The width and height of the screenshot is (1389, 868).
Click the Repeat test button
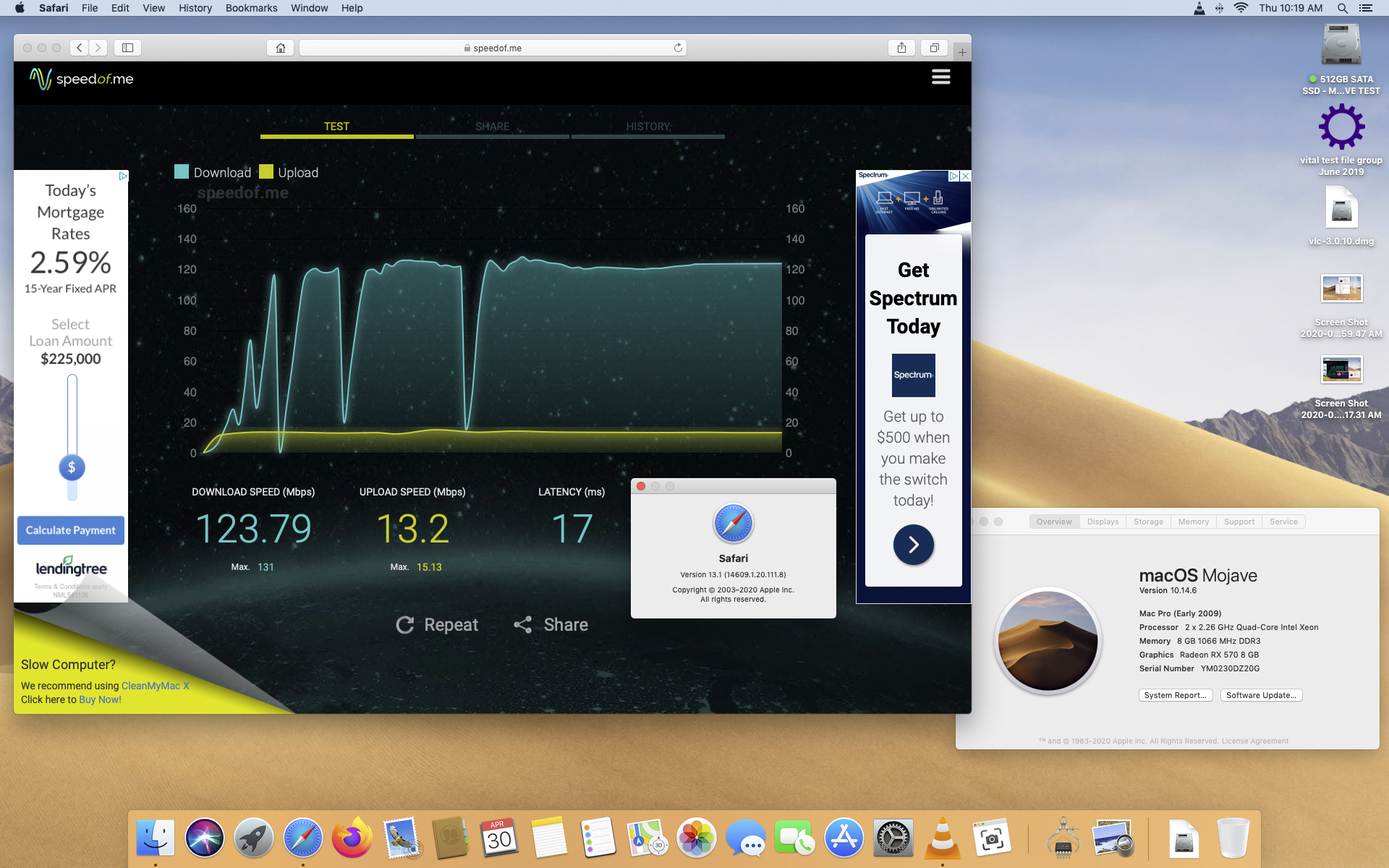pyautogui.click(x=437, y=625)
